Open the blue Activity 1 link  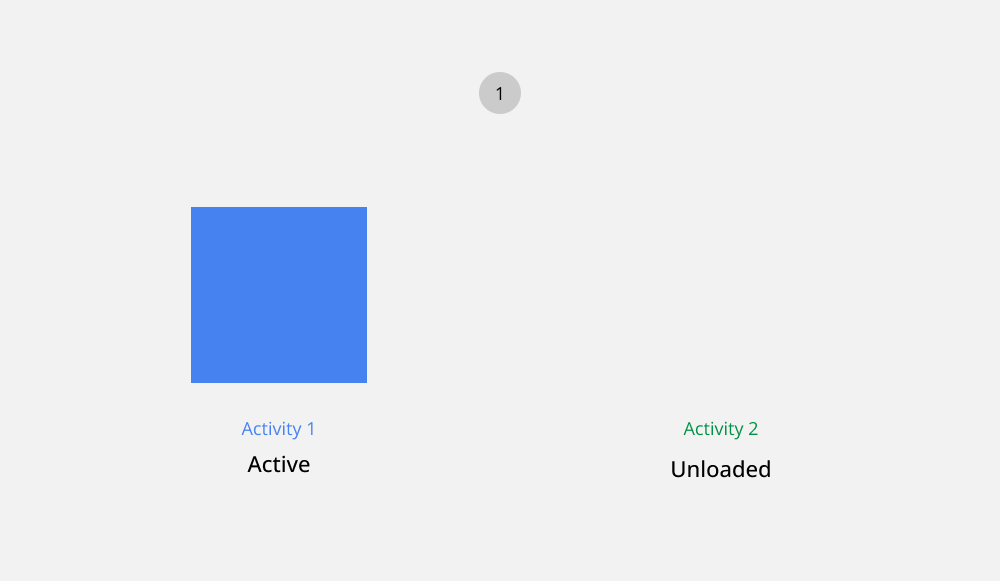coord(278,429)
